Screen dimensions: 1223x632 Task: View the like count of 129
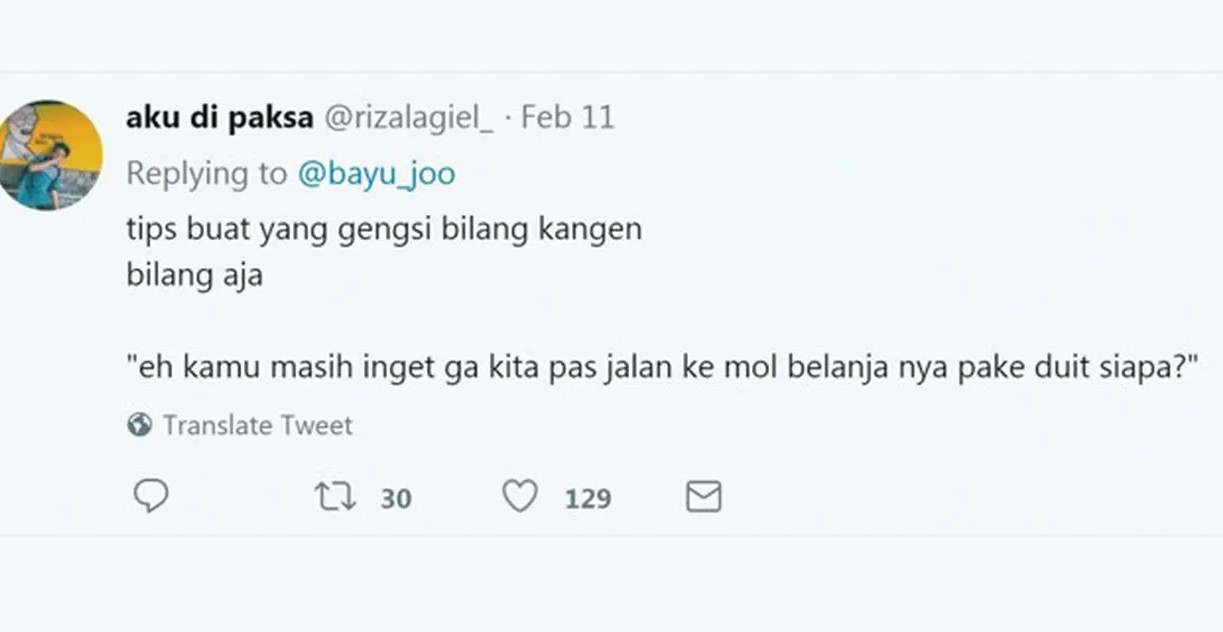coord(588,498)
